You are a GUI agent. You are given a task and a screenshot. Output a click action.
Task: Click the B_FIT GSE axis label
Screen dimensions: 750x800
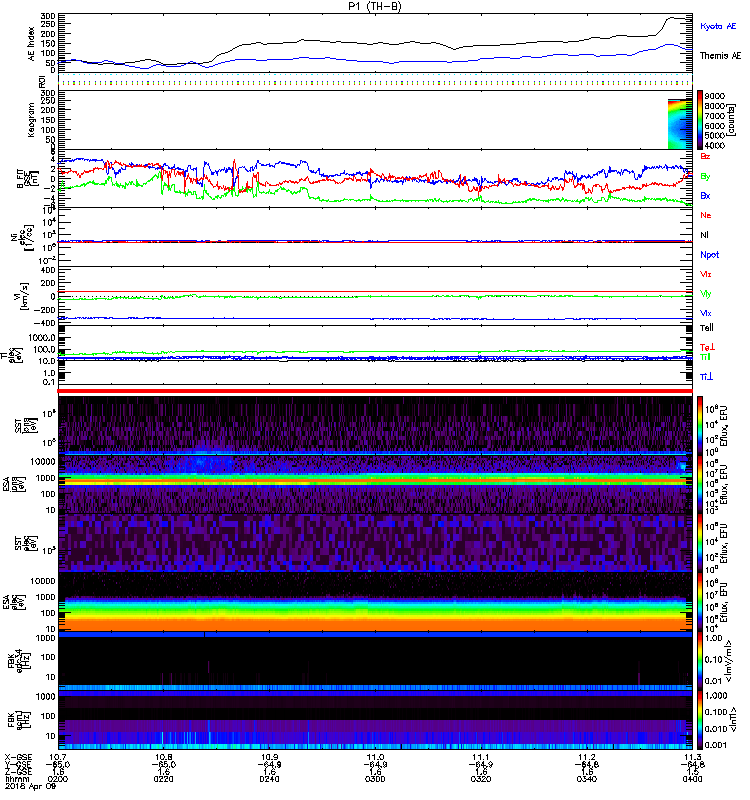pyautogui.click(x=28, y=179)
